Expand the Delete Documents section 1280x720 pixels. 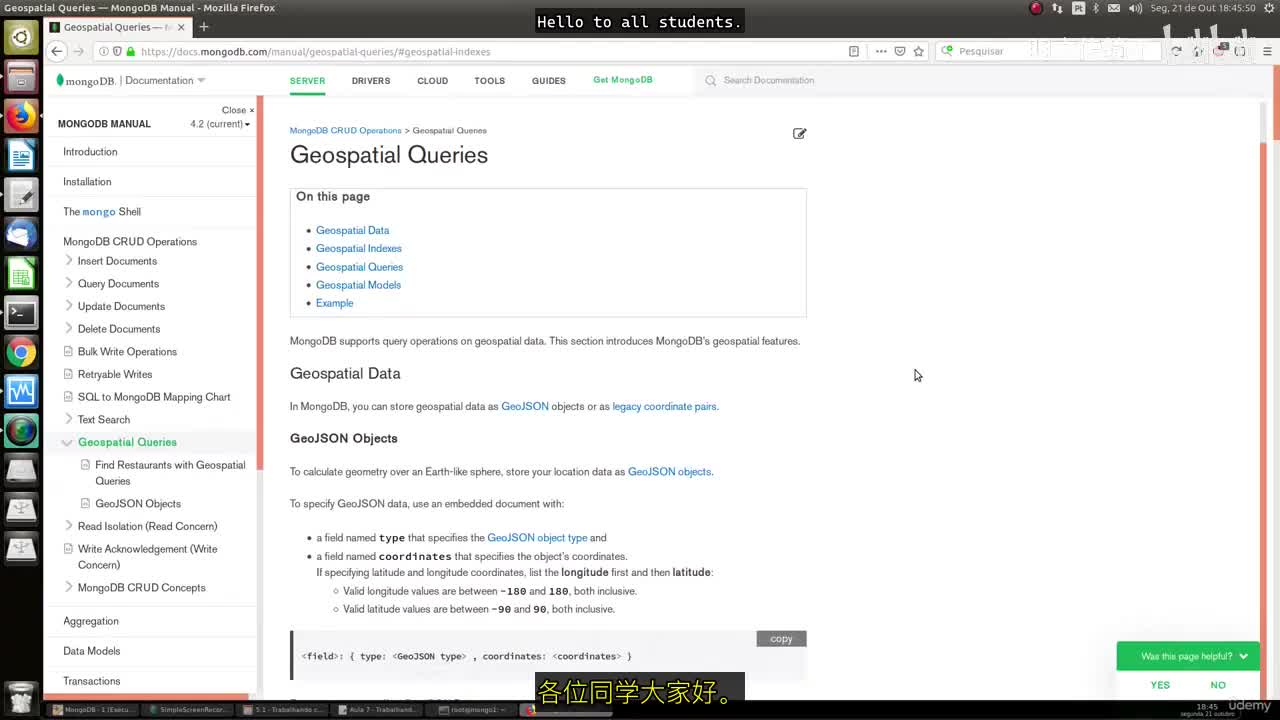click(69, 329)
